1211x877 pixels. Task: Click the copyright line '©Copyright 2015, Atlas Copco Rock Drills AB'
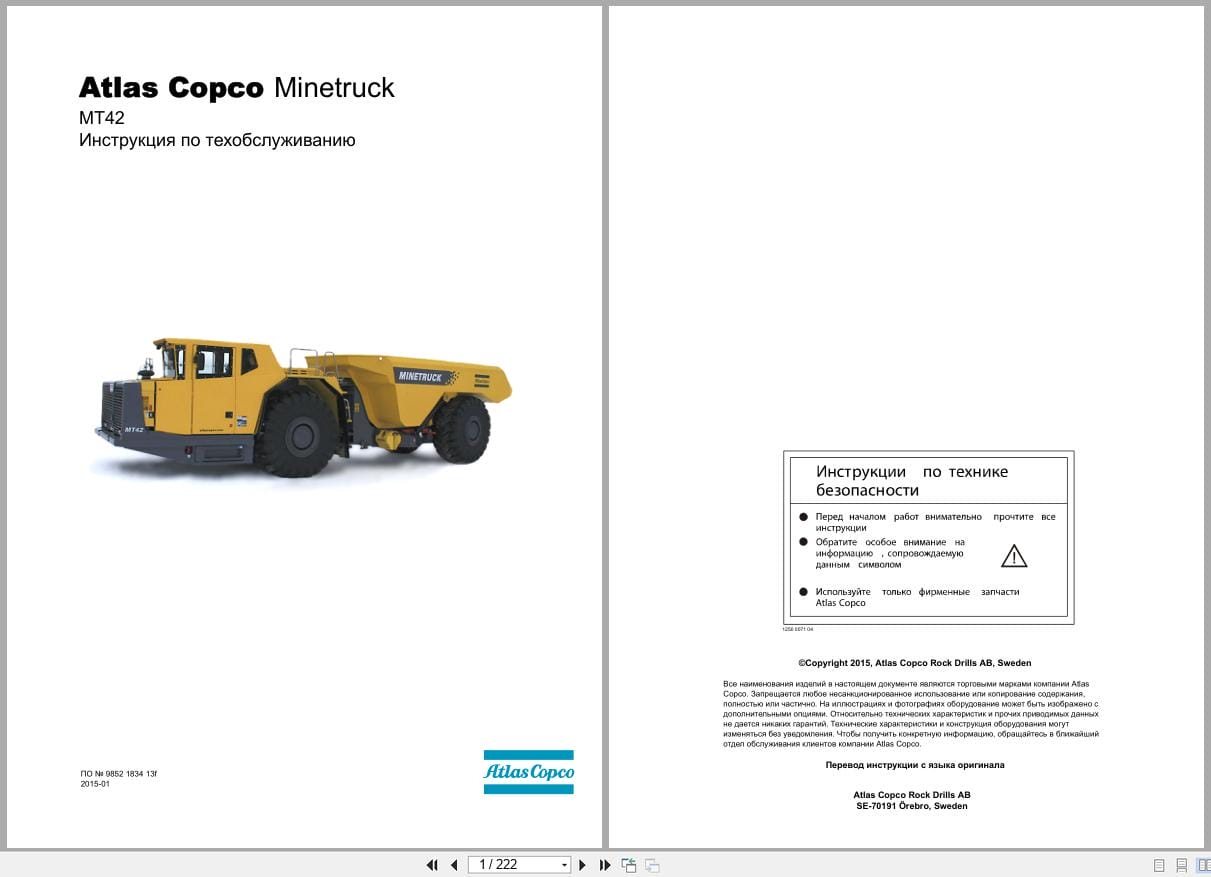click(915, 663)
